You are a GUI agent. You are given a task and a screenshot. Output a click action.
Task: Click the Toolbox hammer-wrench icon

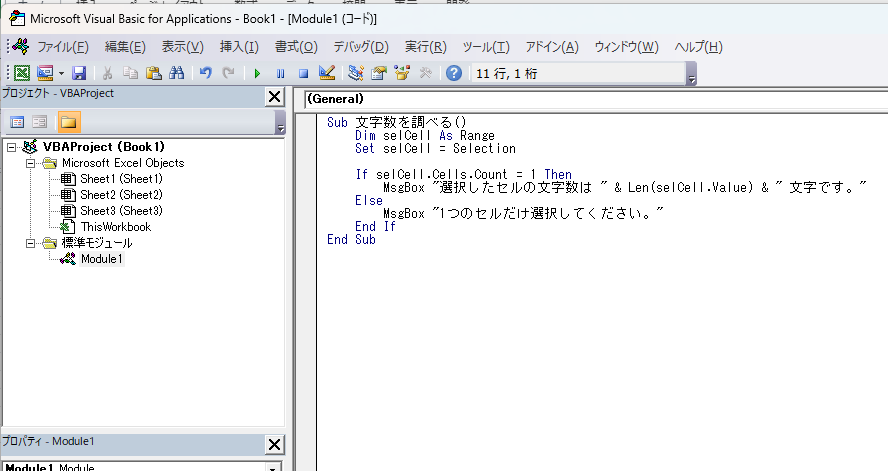point(425,73)
